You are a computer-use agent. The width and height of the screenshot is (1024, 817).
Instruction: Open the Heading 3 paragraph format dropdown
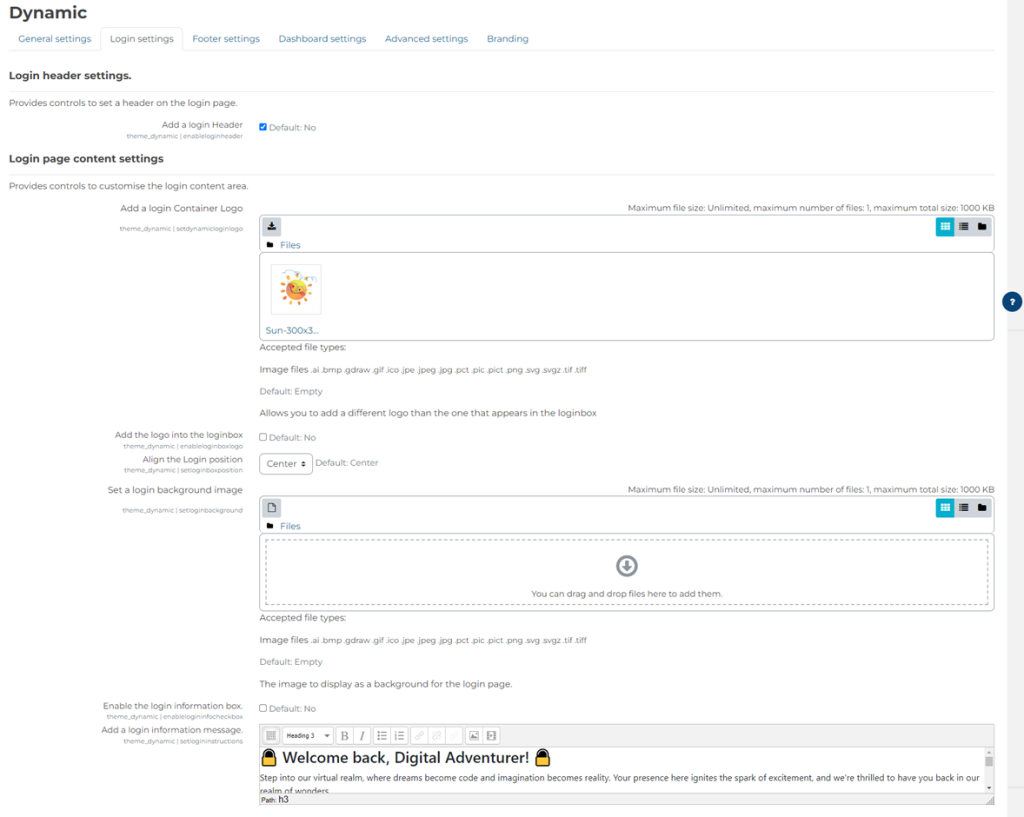[308, 735]
